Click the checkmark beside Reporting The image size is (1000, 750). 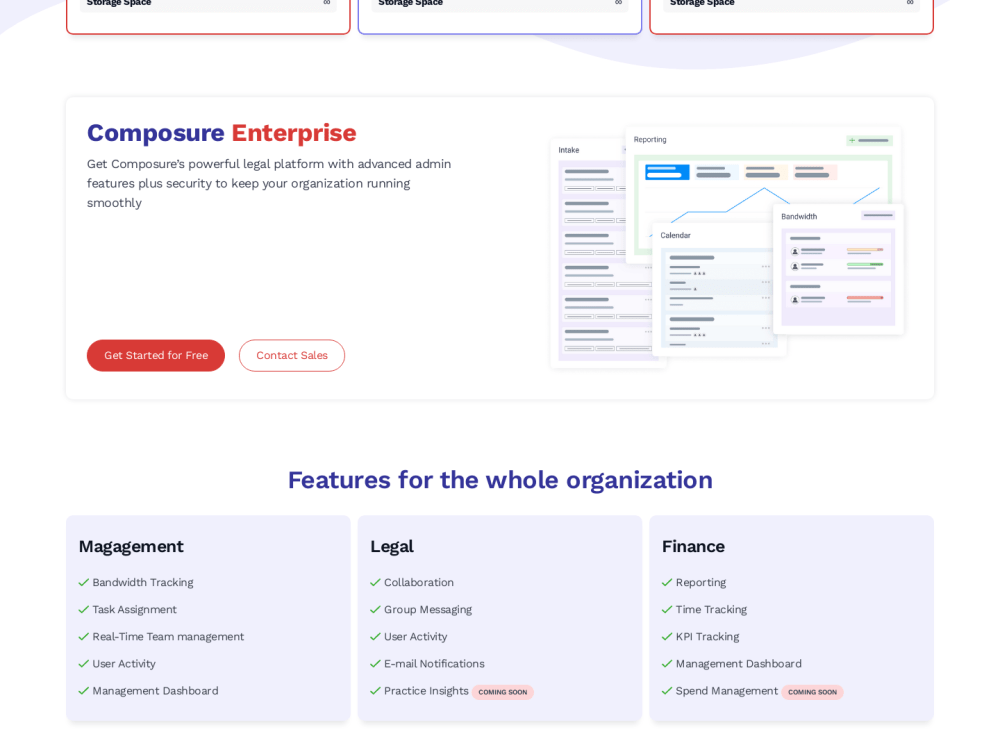tap(667, 582)
